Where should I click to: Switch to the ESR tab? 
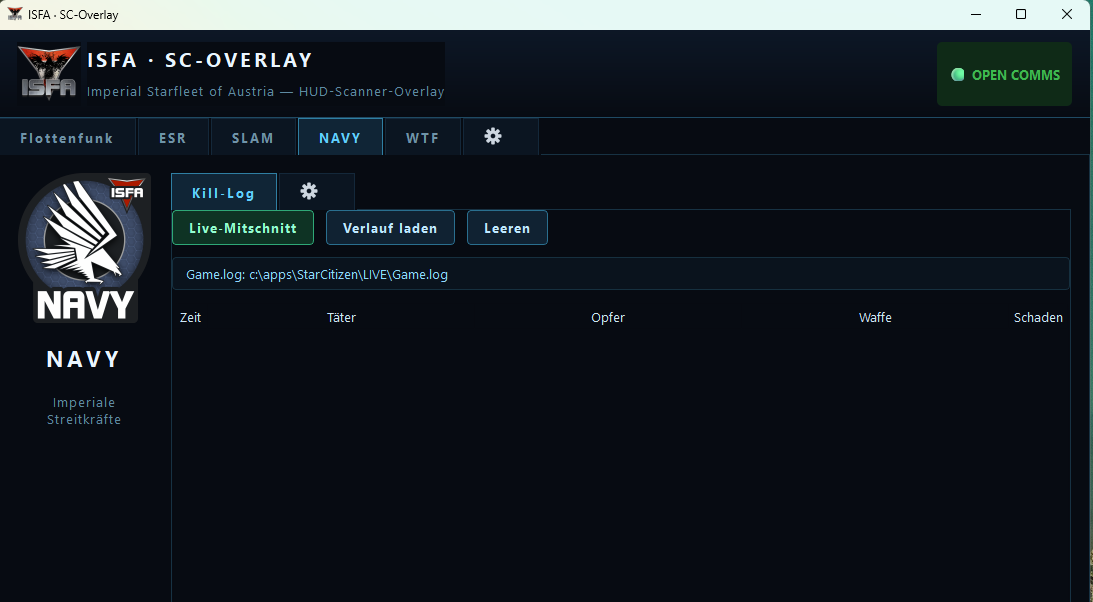click(x=173, y=137)
